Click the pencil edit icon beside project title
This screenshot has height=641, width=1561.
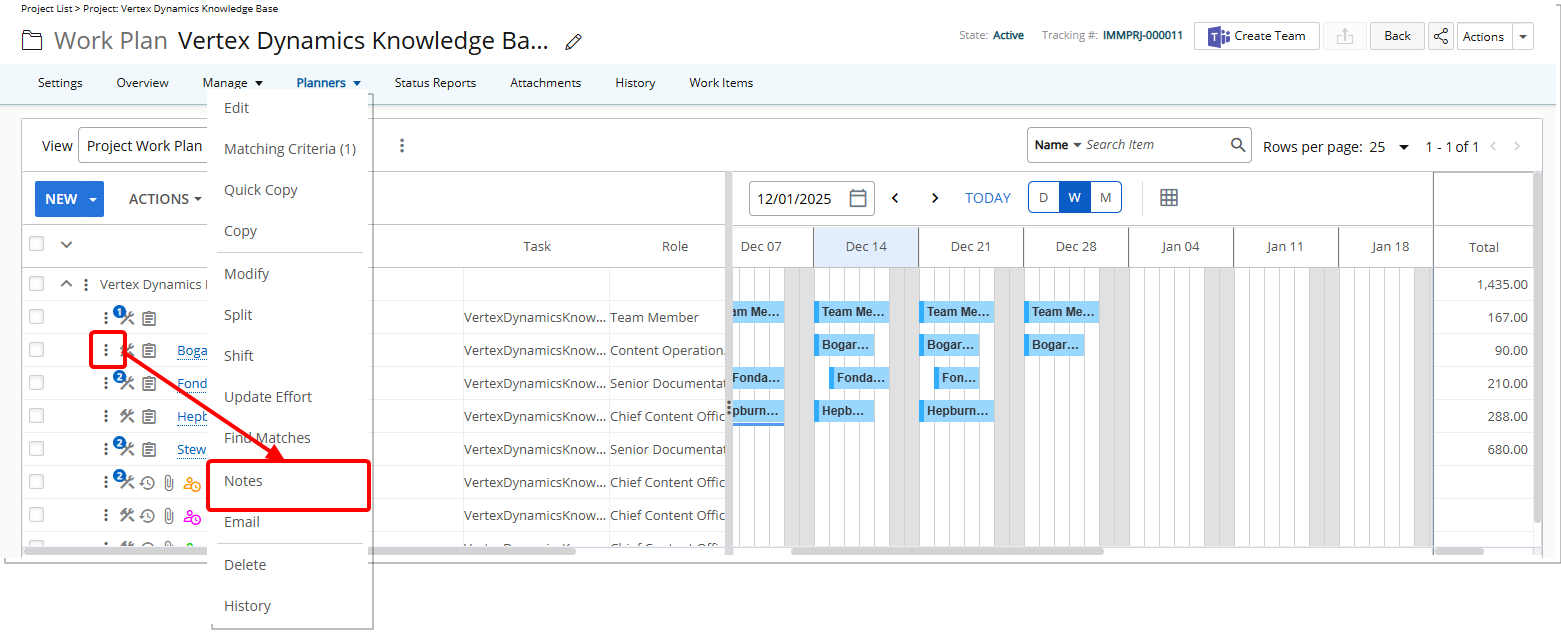tap(573, 42)
